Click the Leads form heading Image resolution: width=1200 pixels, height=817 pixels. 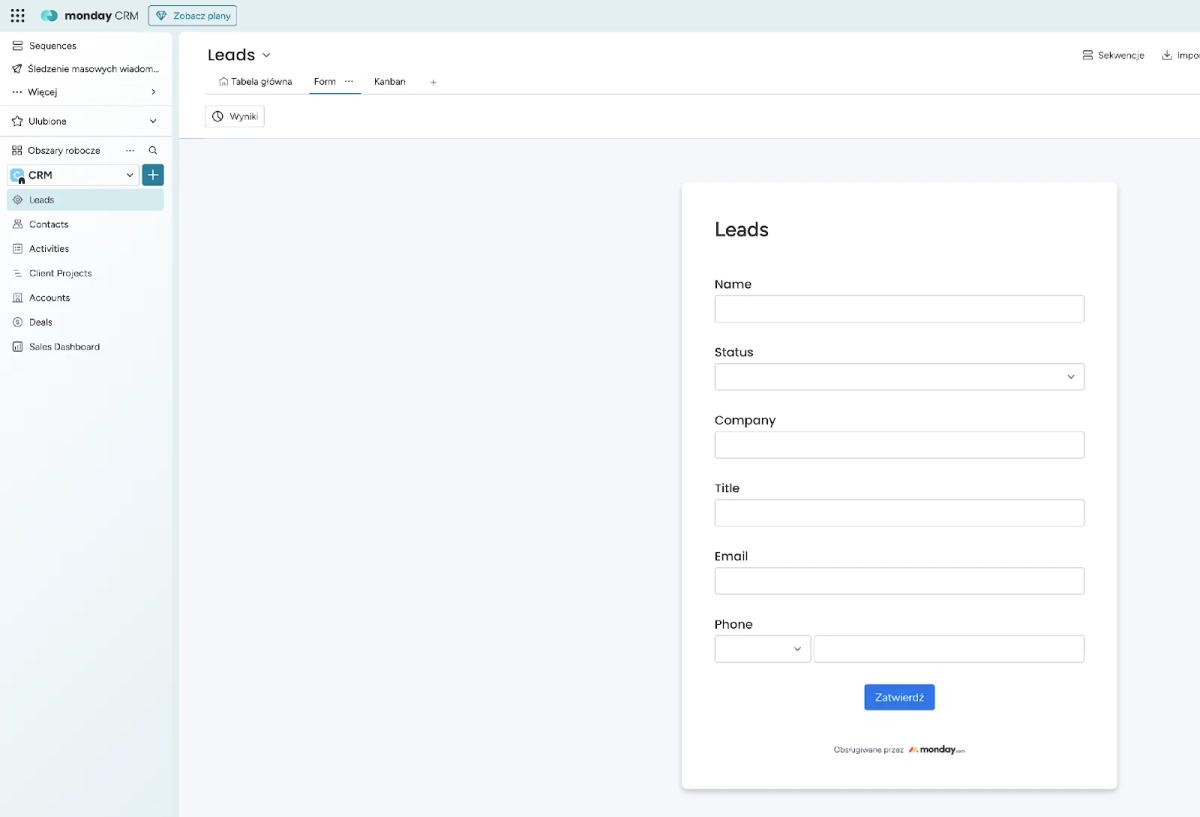click(x=741, y=229)
